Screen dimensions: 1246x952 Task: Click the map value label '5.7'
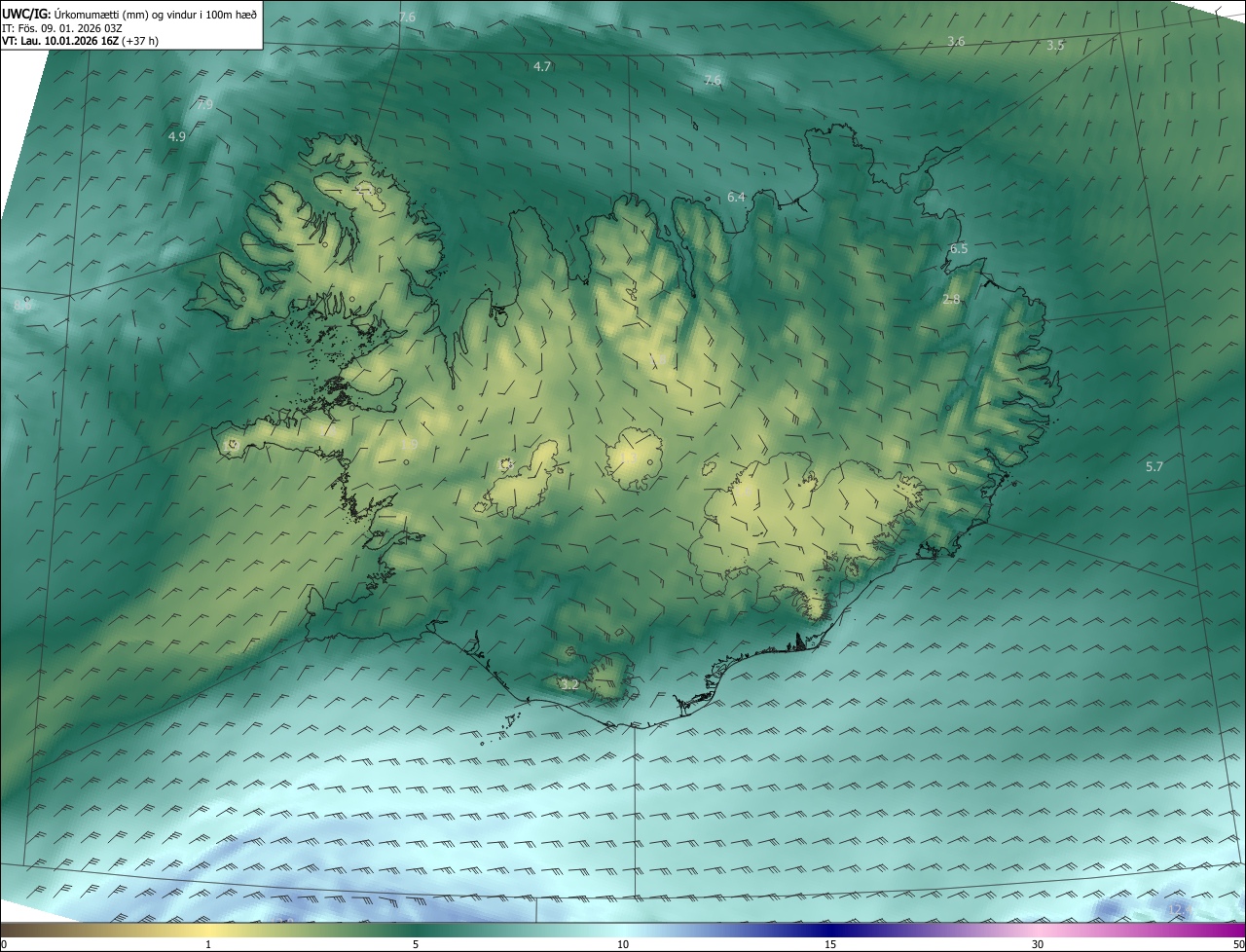coord(1154,467)
